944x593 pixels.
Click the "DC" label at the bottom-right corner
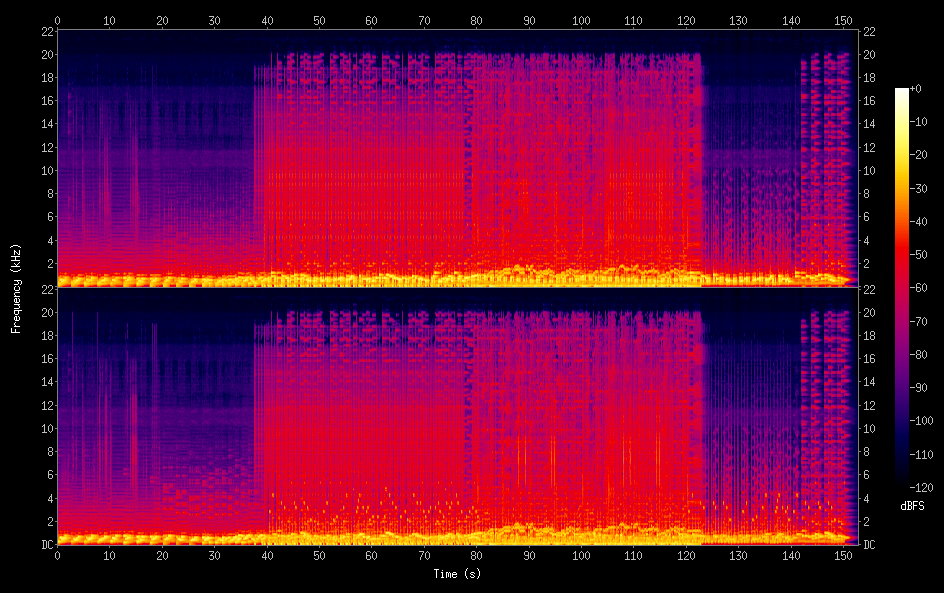click(869, 544)
